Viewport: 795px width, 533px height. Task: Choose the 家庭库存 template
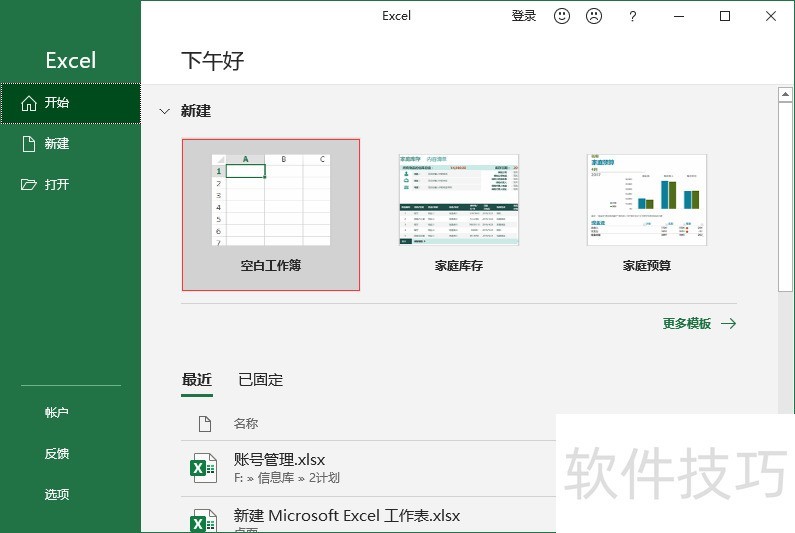tap(459, 215)
